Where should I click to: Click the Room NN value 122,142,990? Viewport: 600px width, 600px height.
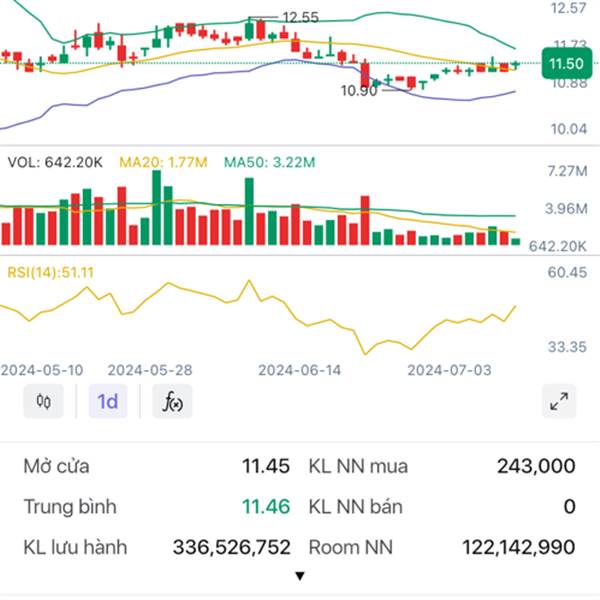(x=518, y=547)
